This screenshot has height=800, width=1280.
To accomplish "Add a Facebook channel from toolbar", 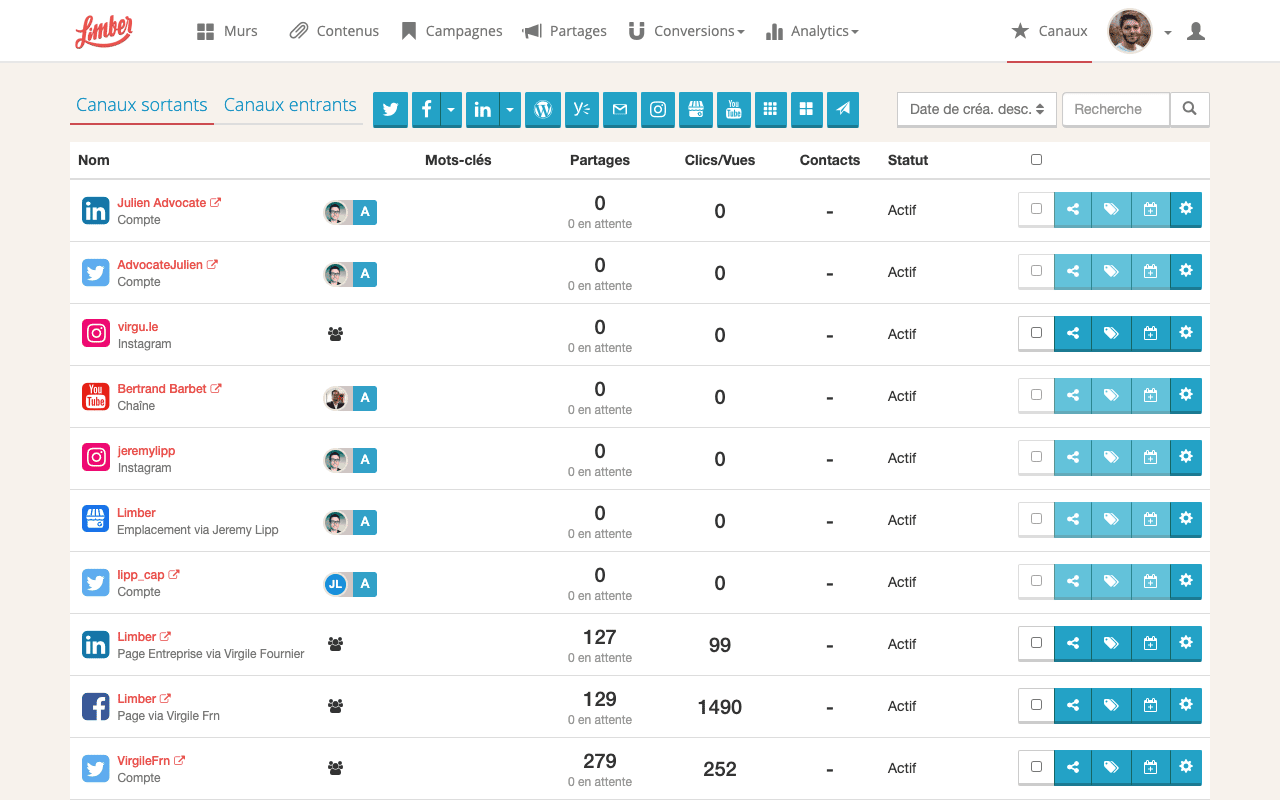I will (x=426, y=109).
